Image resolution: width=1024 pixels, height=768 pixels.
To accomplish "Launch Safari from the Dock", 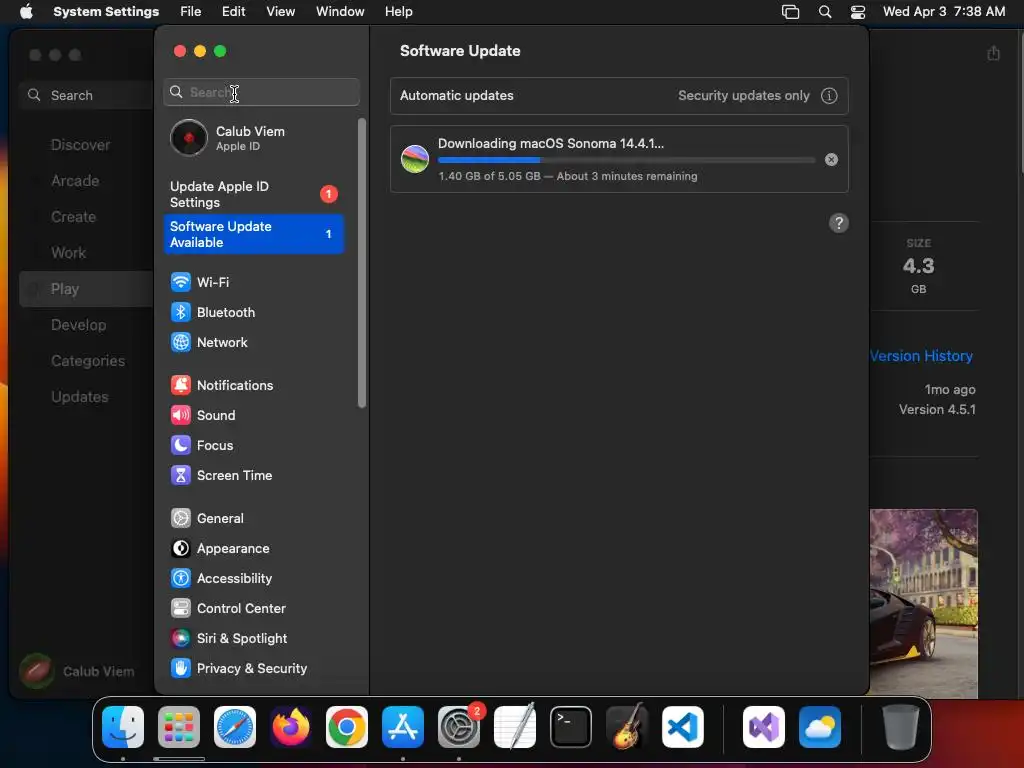I will point(235,727).
